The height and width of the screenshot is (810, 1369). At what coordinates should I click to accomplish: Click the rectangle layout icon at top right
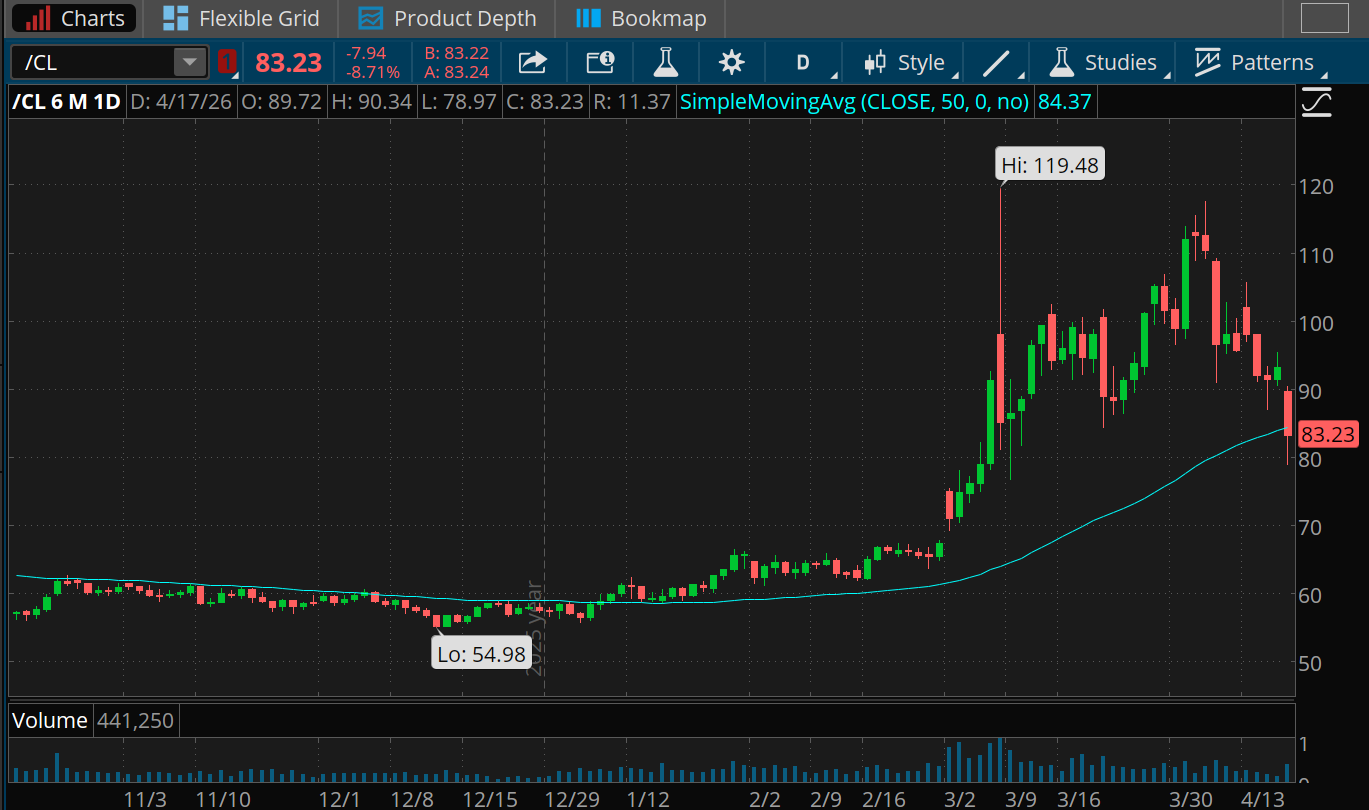1324,18
